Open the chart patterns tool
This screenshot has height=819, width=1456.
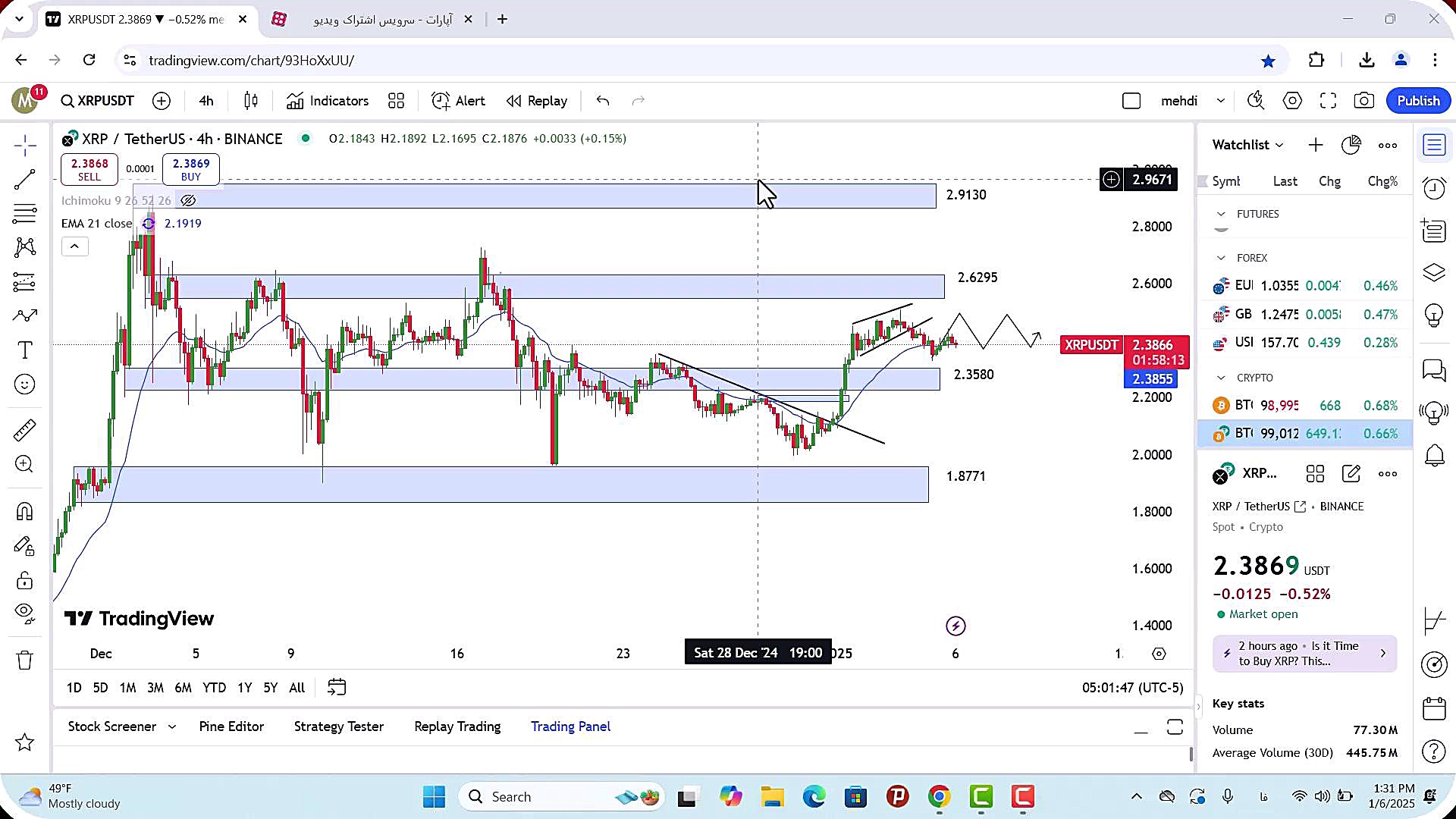click(x=25, y=247)
